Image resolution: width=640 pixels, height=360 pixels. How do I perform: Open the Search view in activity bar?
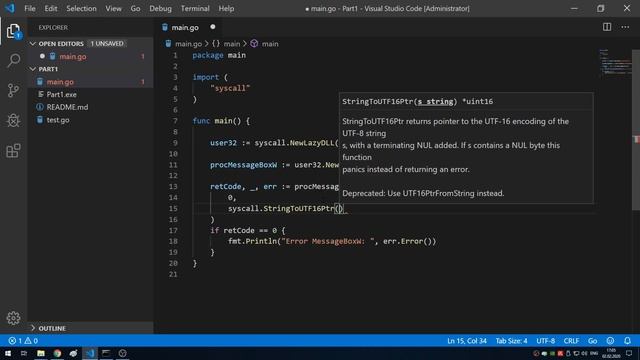[x=13, y=60]
